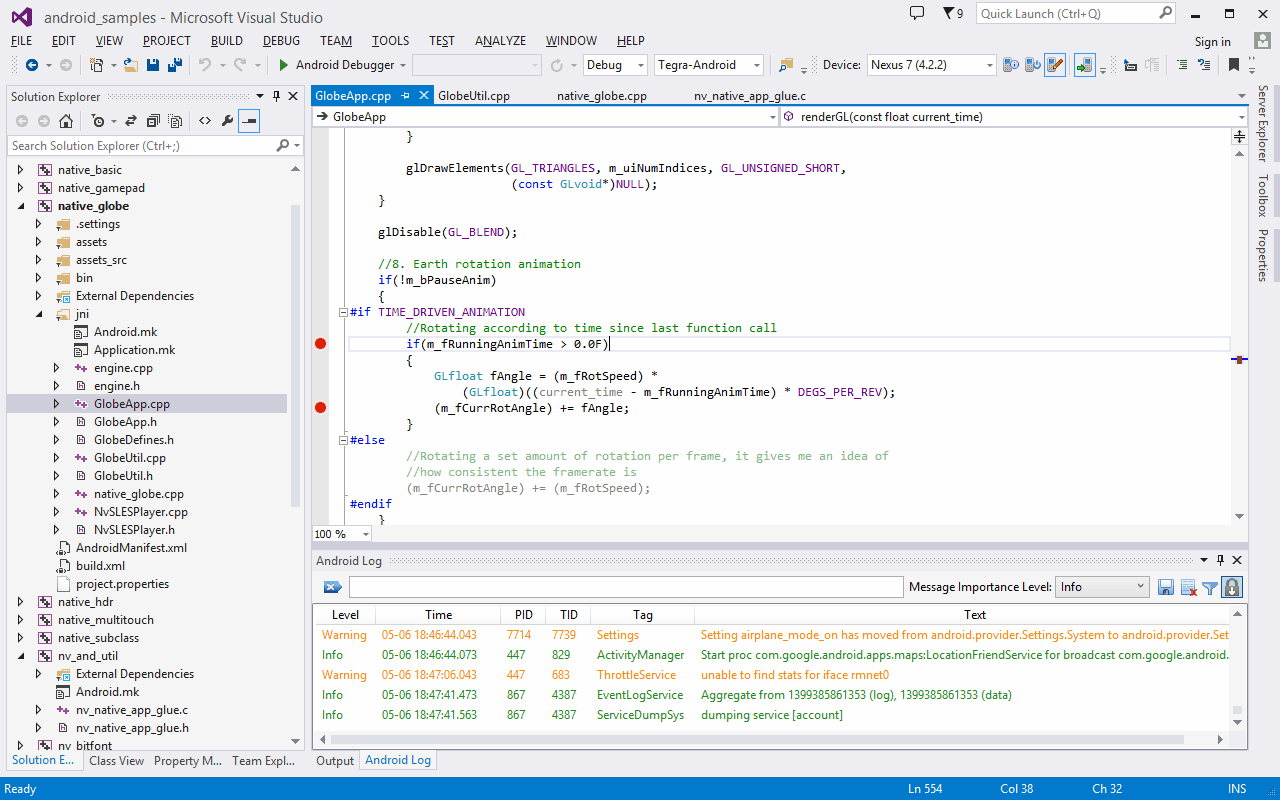
Task: Click the device edit icon on the toolbar
Action: click(1055, 64)
